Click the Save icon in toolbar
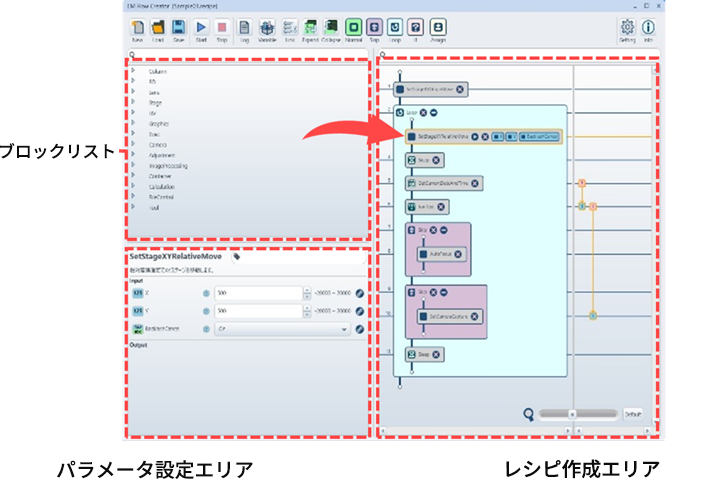 pyautogui.click(x=178, y=30)
